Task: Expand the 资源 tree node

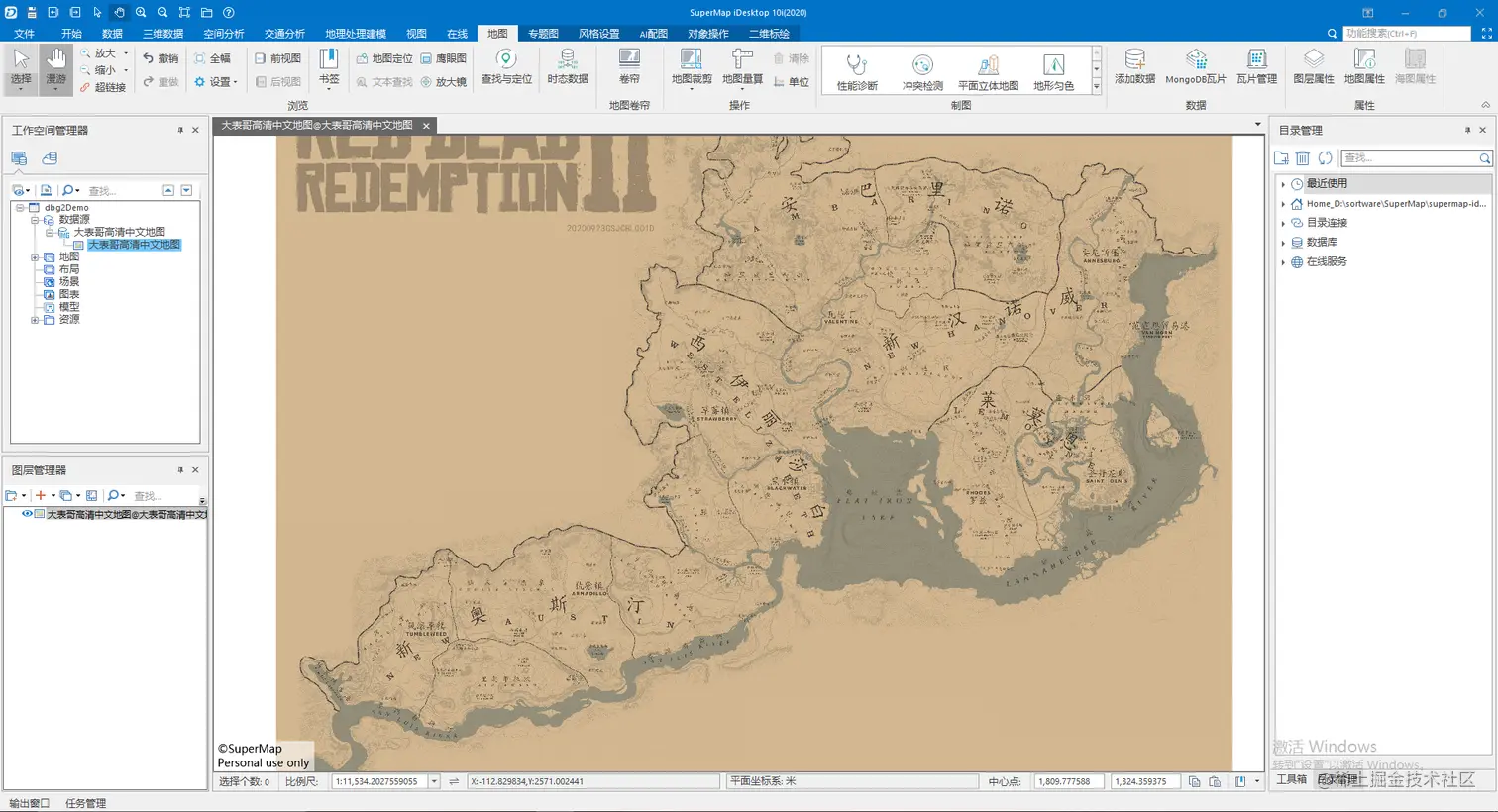Action: click(35, 320)
